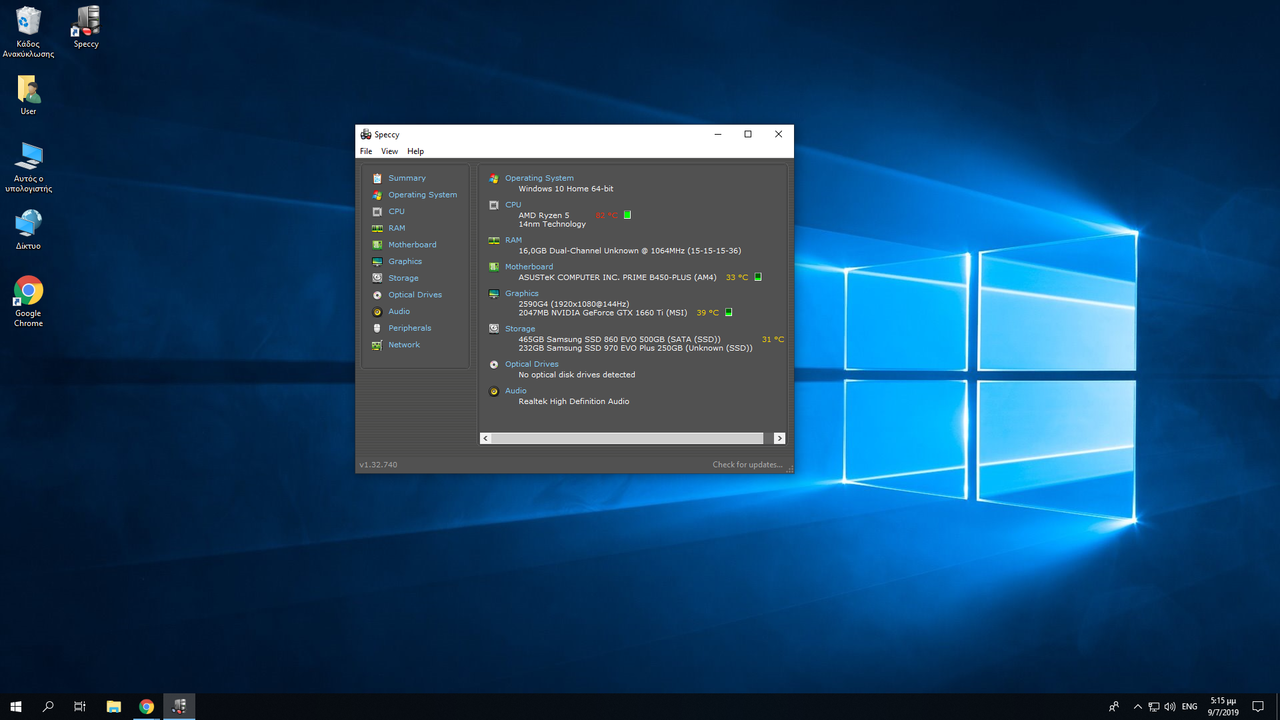The image size is (1280, 720).
Task: Select CPU in the Speccy sidebar
Action: pyautogui.click(x=397, y=212)
